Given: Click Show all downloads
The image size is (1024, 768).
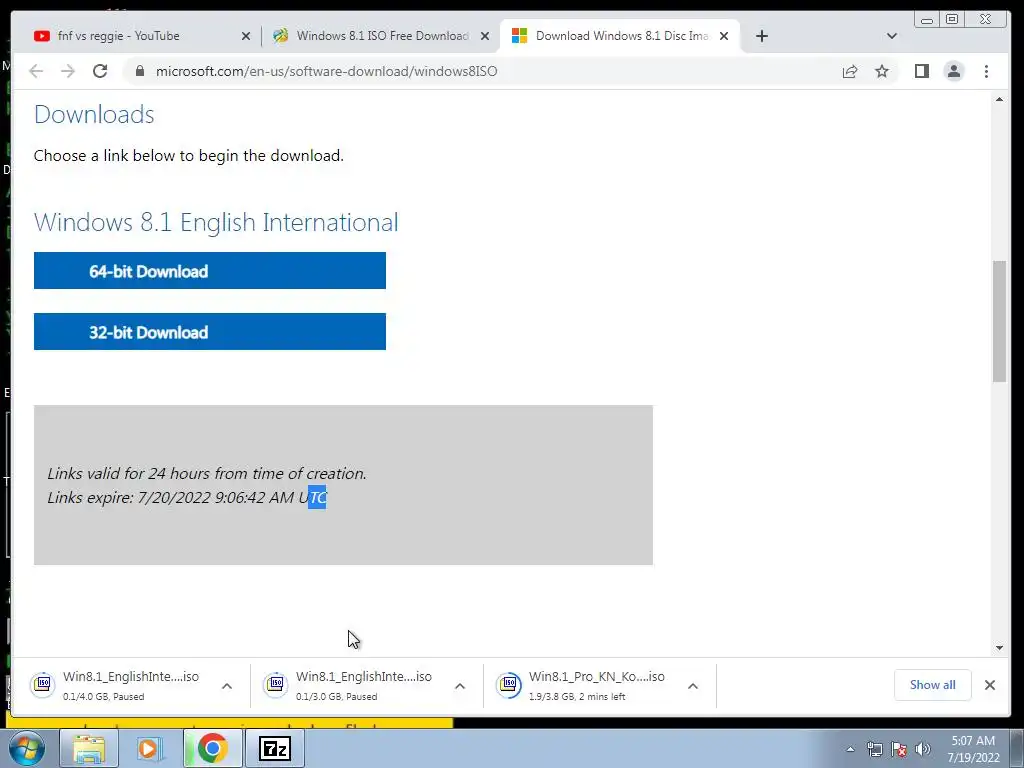Looking at the screenshot, I should pyautogui.click(x=933, y=685).
